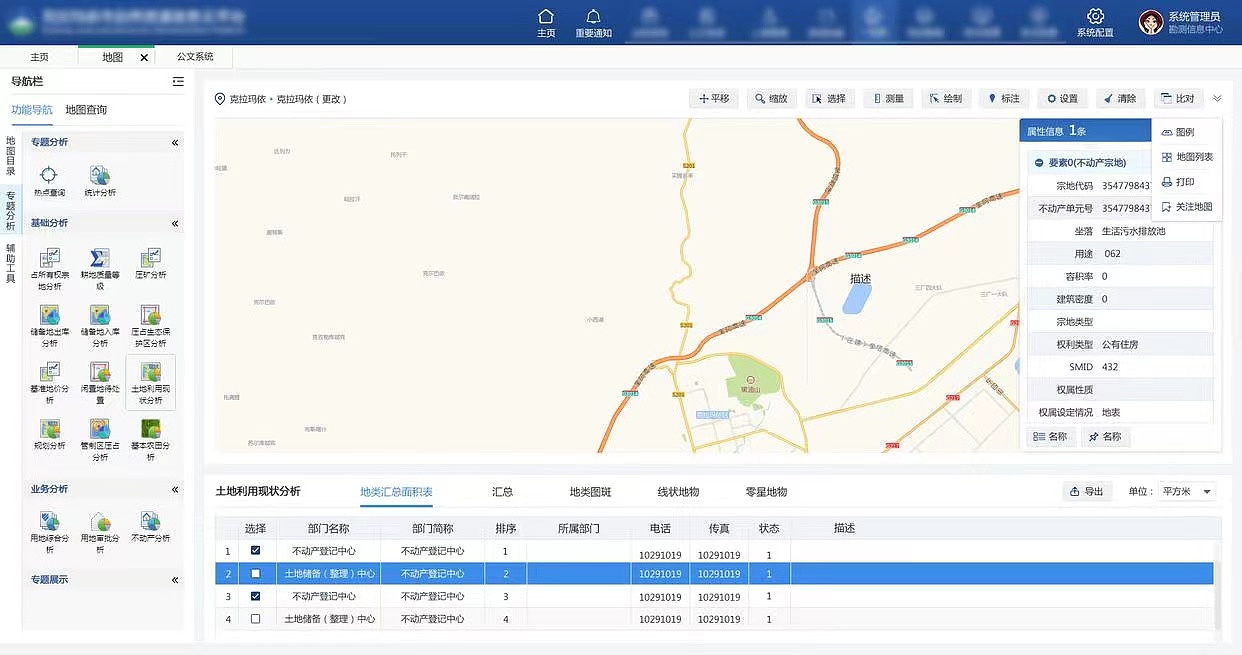
Task: Check the checkbox in table row 2
Action: click(x=255, y=573)
